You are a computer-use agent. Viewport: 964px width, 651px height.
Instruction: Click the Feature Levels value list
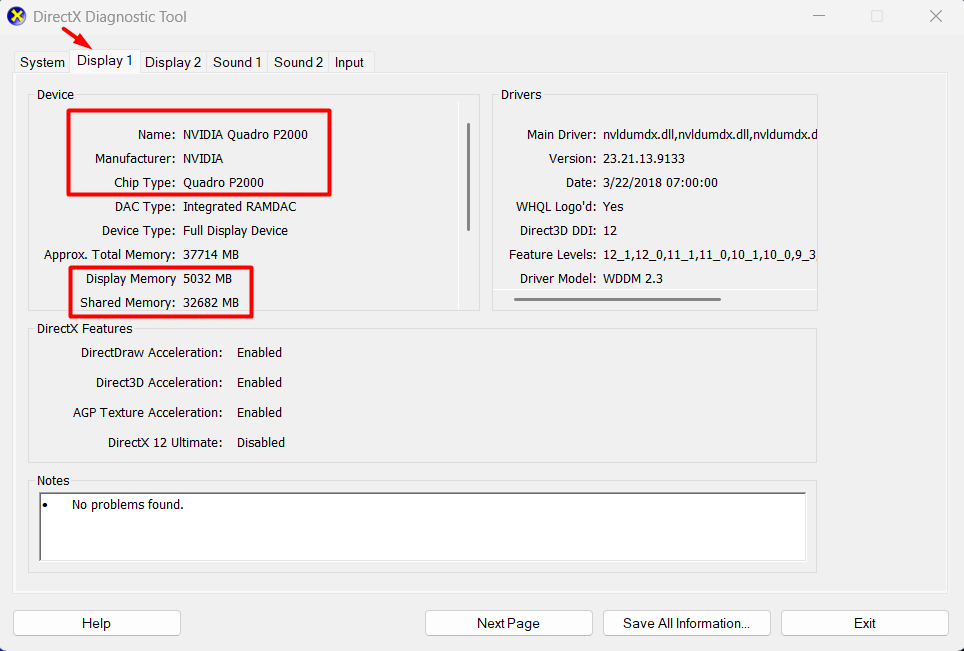pos(709,254)
